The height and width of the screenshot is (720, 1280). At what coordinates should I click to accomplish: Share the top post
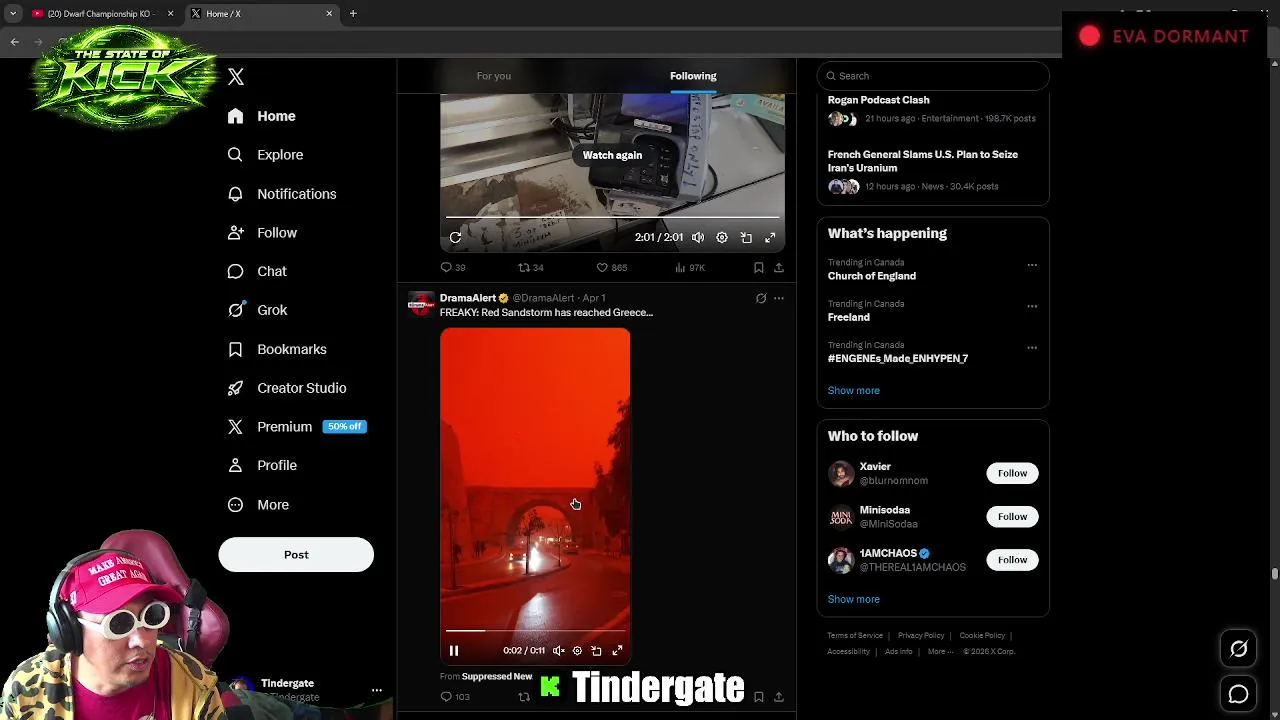[779, 268]
